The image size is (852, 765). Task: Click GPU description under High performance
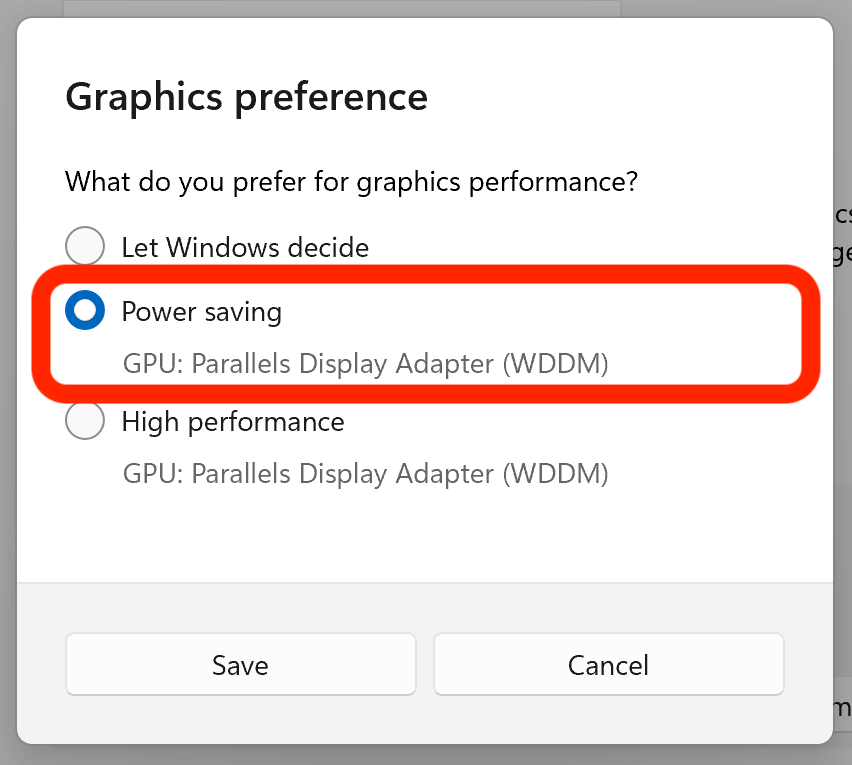tap(365, 473)
